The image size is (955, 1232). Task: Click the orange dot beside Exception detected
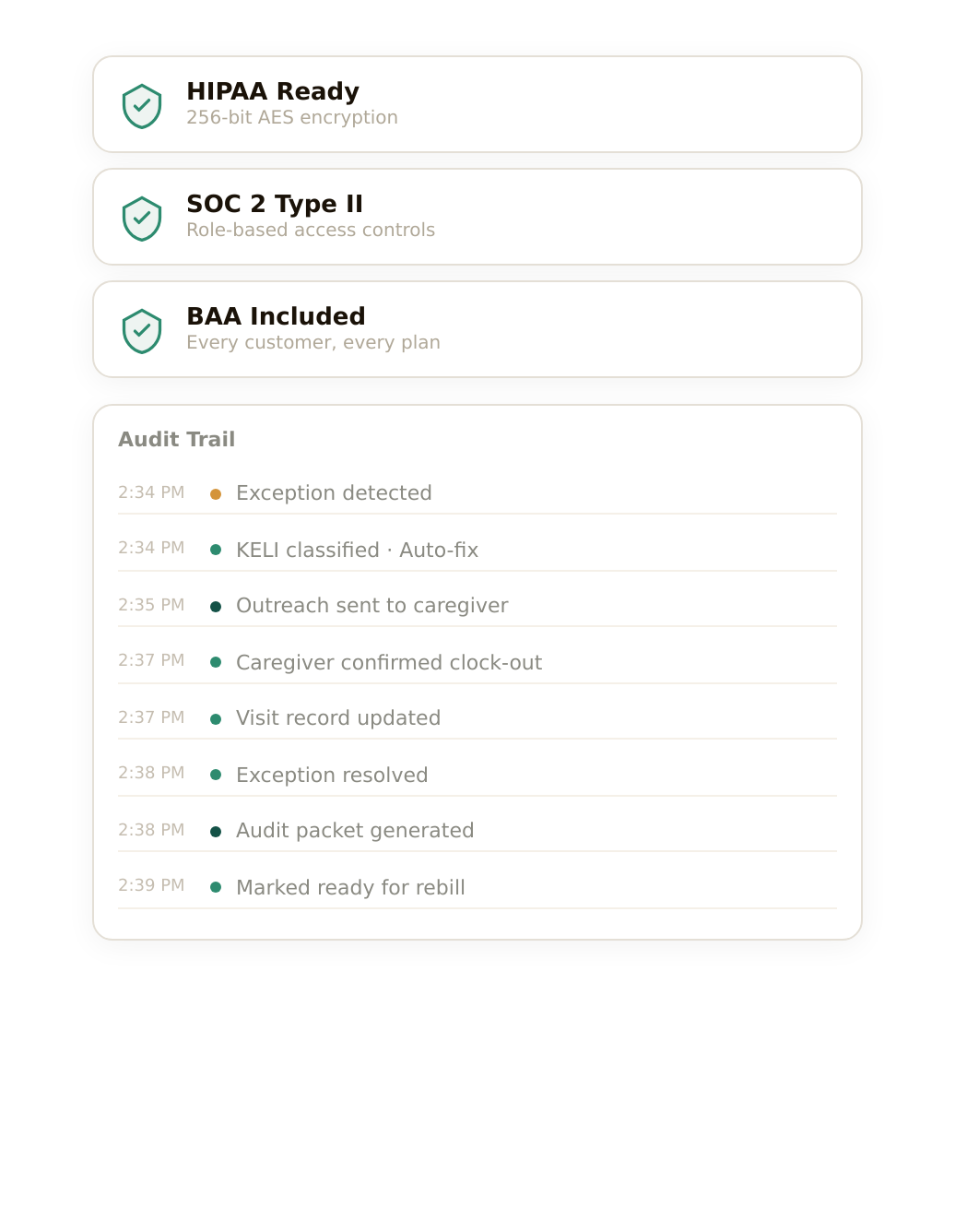(216, 494)
